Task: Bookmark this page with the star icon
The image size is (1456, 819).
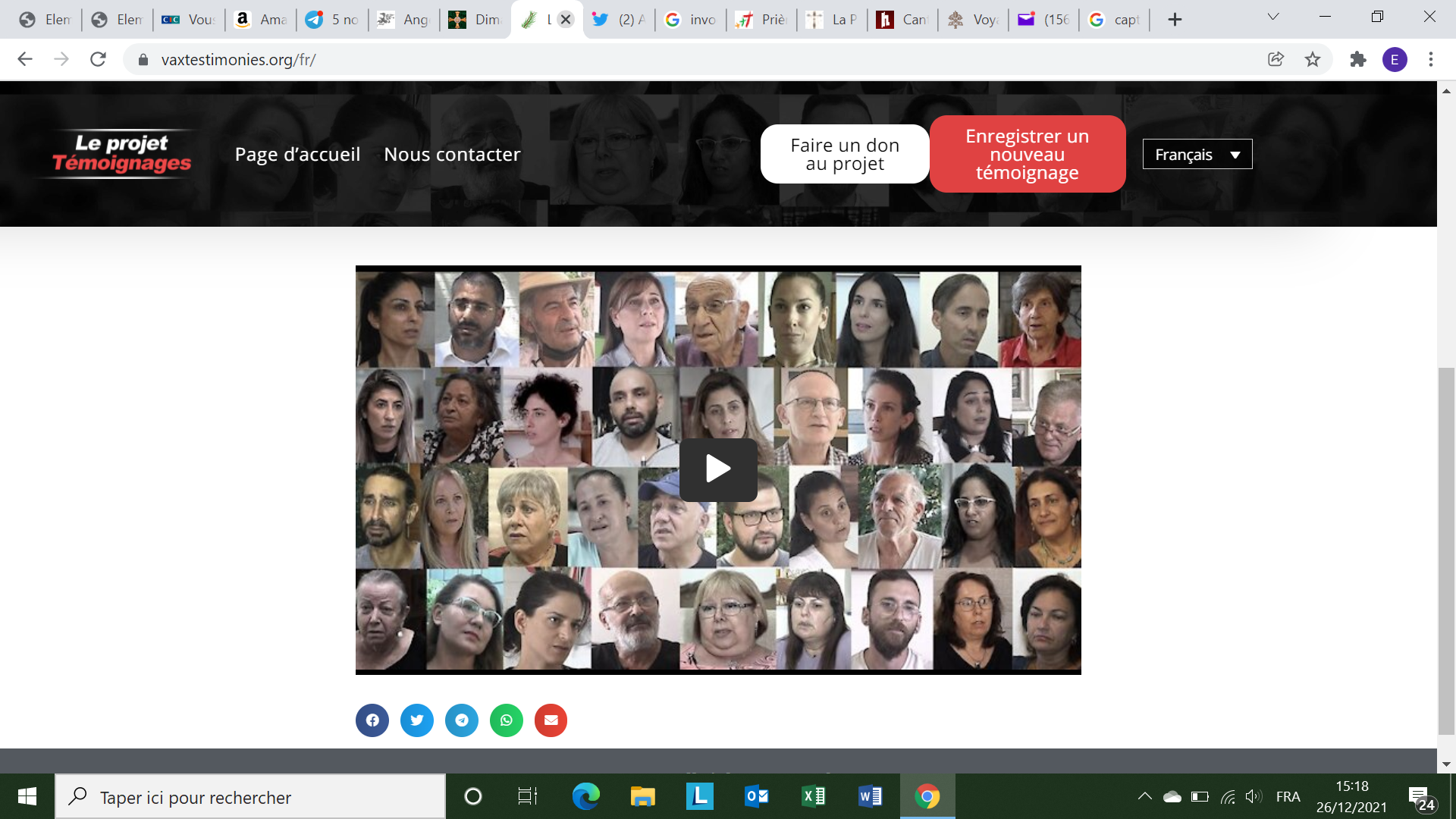Action: tap(1313, 59)
